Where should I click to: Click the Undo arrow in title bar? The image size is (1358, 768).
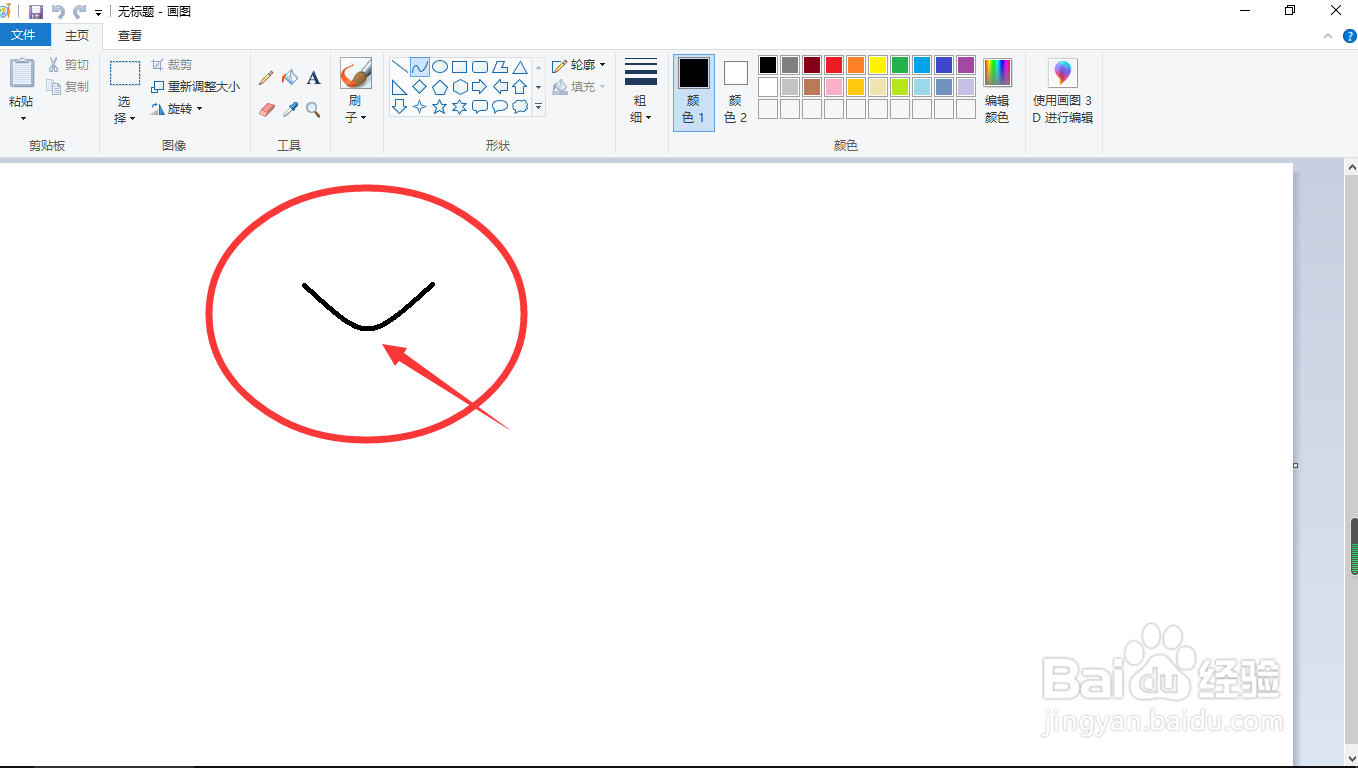click(x=58, y=11)
